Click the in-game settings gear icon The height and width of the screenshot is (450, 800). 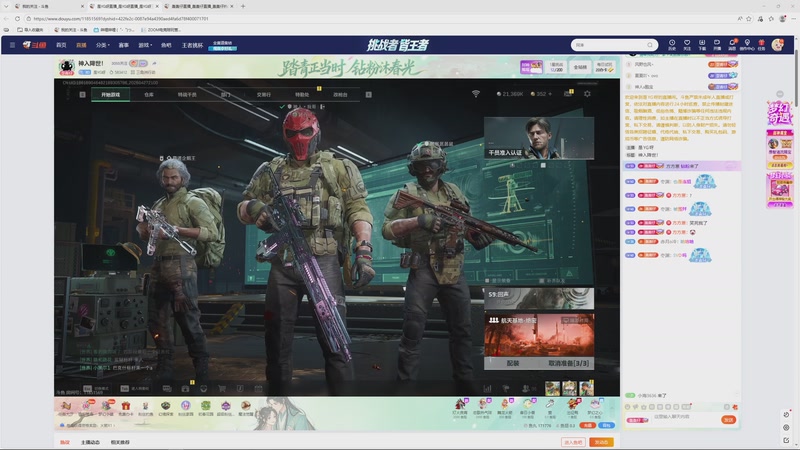pos(587,94)
